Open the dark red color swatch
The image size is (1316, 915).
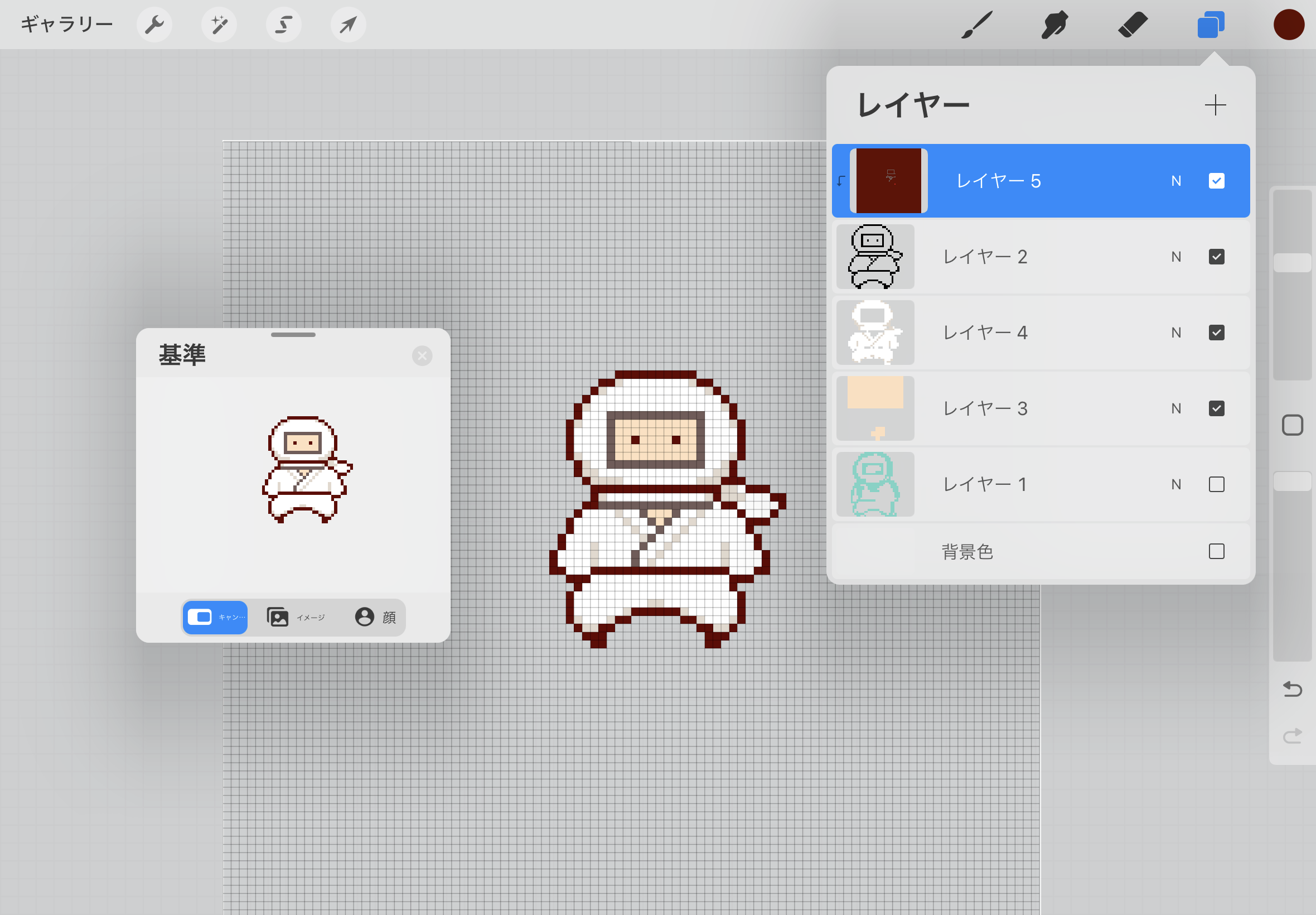point(1289,25)
